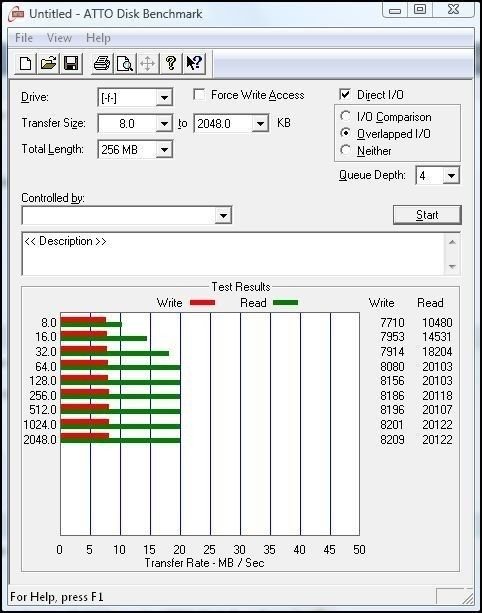Click the 512.0 row label in chart
Screen dimensions: 482x613
(43, 410)
